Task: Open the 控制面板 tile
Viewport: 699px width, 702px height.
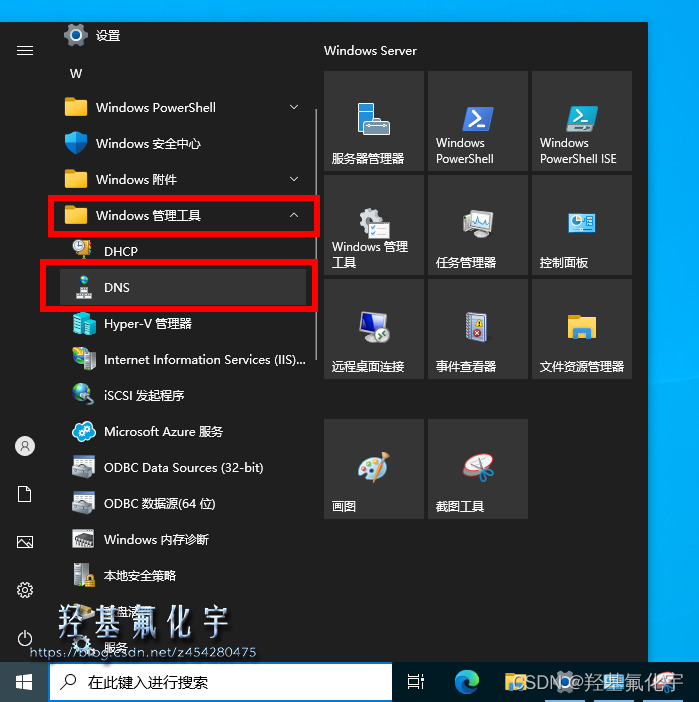Action: point(582,225)
